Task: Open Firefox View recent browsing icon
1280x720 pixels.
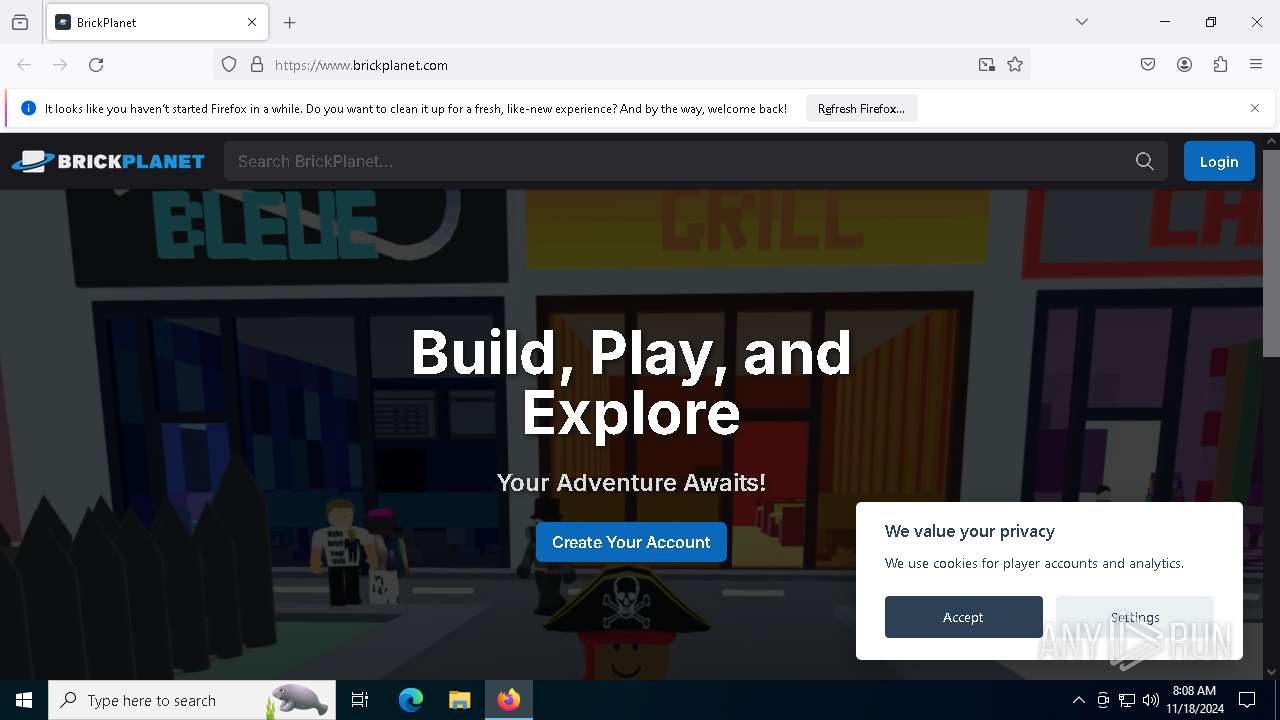Action: pos(20,22)
